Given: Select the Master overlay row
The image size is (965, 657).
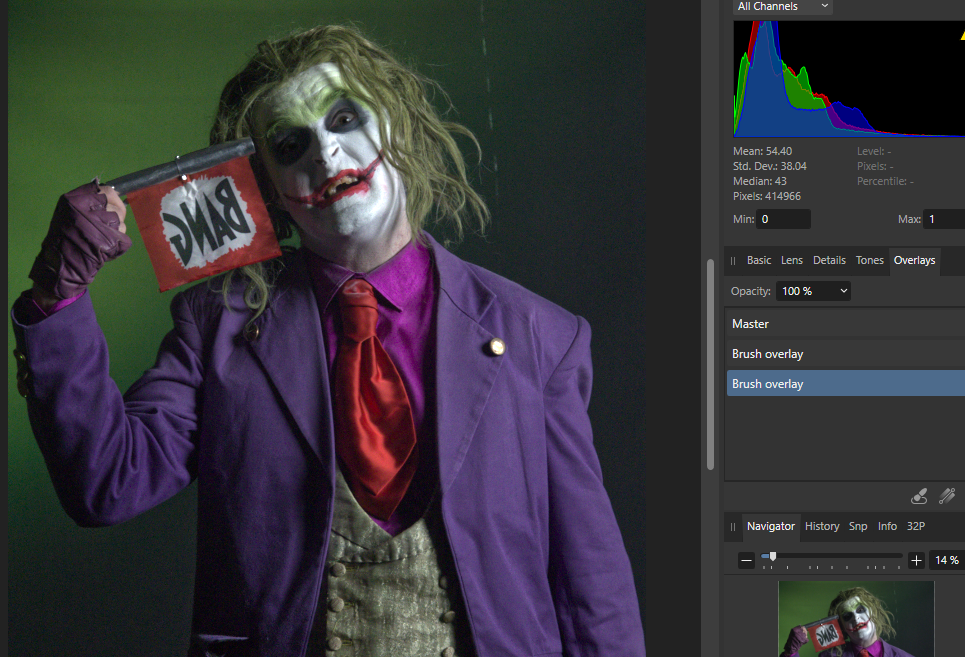Looking at the screenshot, I should [846, 324].
